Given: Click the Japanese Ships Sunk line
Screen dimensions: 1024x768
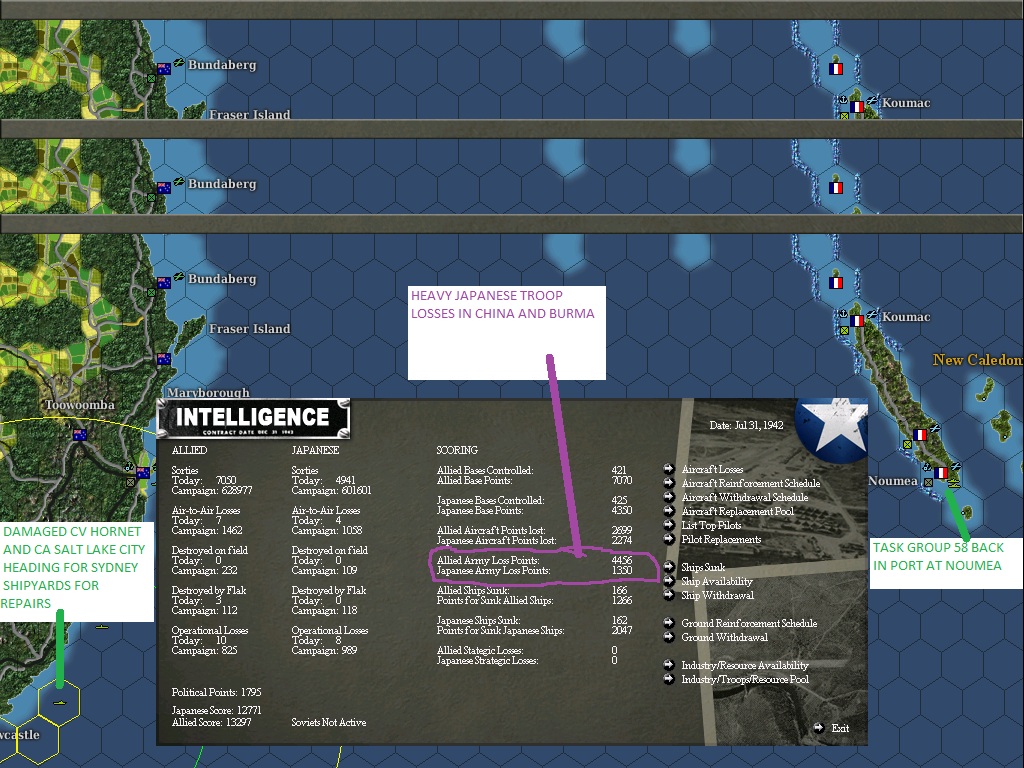Looking at the screenshot, I should coord(533,620).
